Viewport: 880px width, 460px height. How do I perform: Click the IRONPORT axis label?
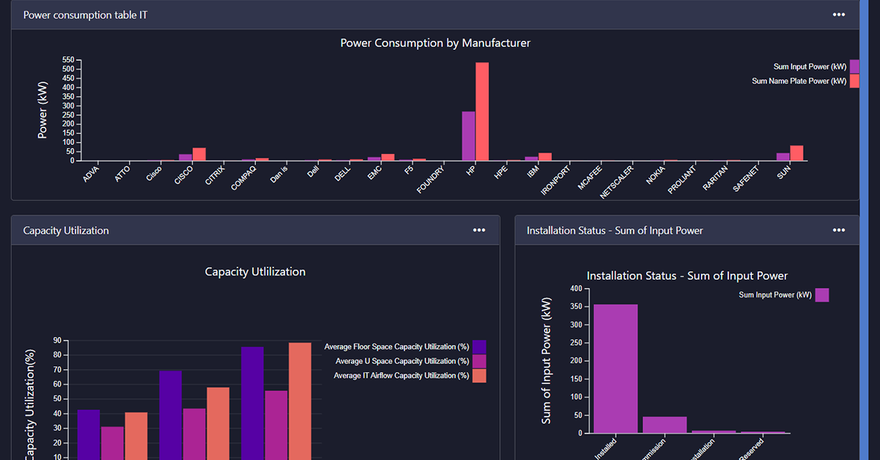coord(556,180)
